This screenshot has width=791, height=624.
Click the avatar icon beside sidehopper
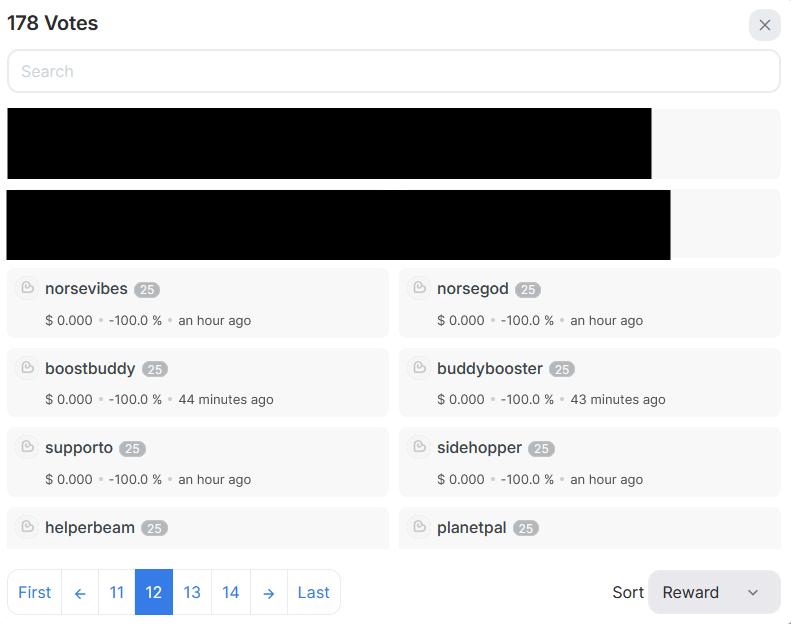419,448
